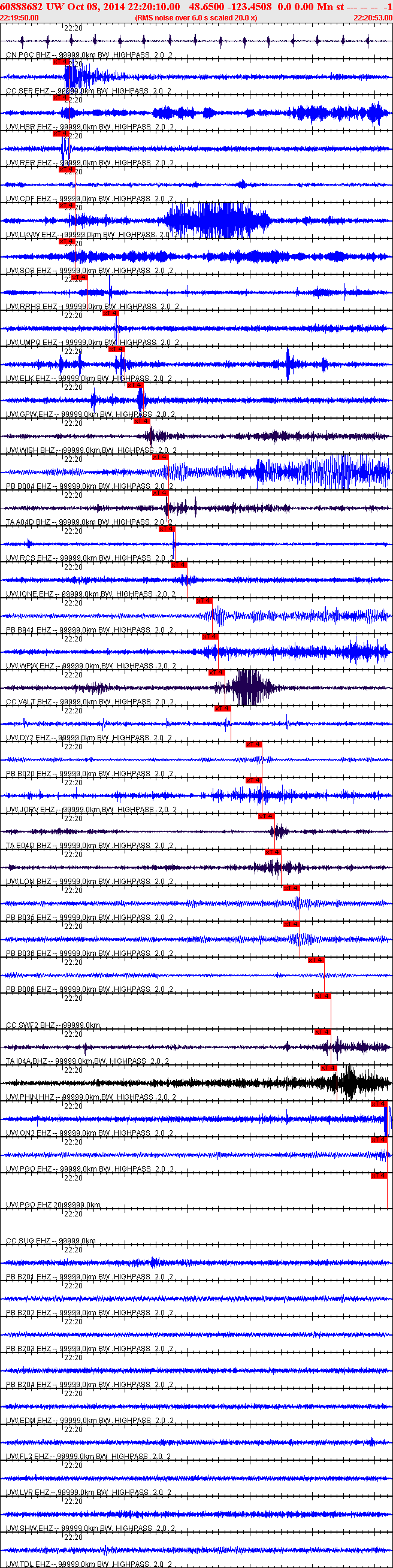
Task: Click red pick marker on UW.GPW.EHZ trace
Action: pos(135,385)
